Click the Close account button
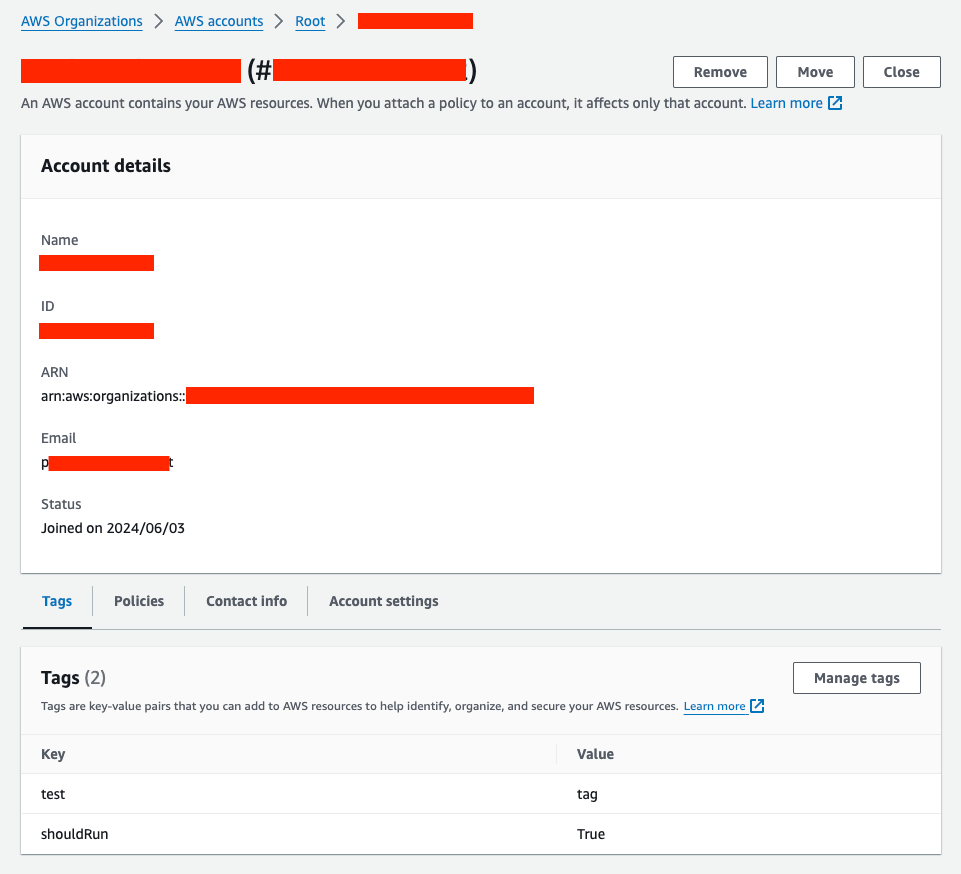 tap(902, 72)
